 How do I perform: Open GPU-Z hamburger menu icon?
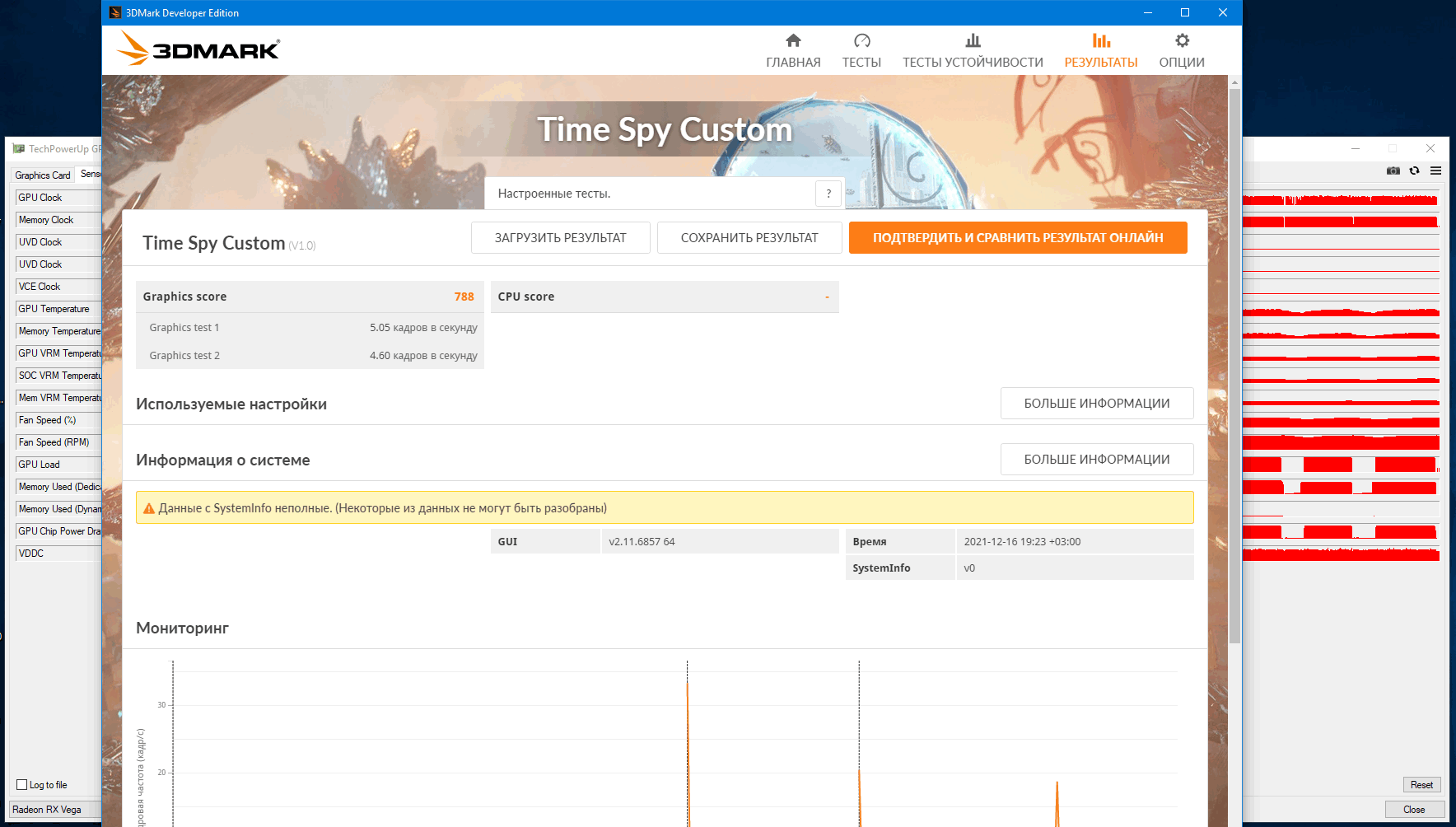(1435, 171)
